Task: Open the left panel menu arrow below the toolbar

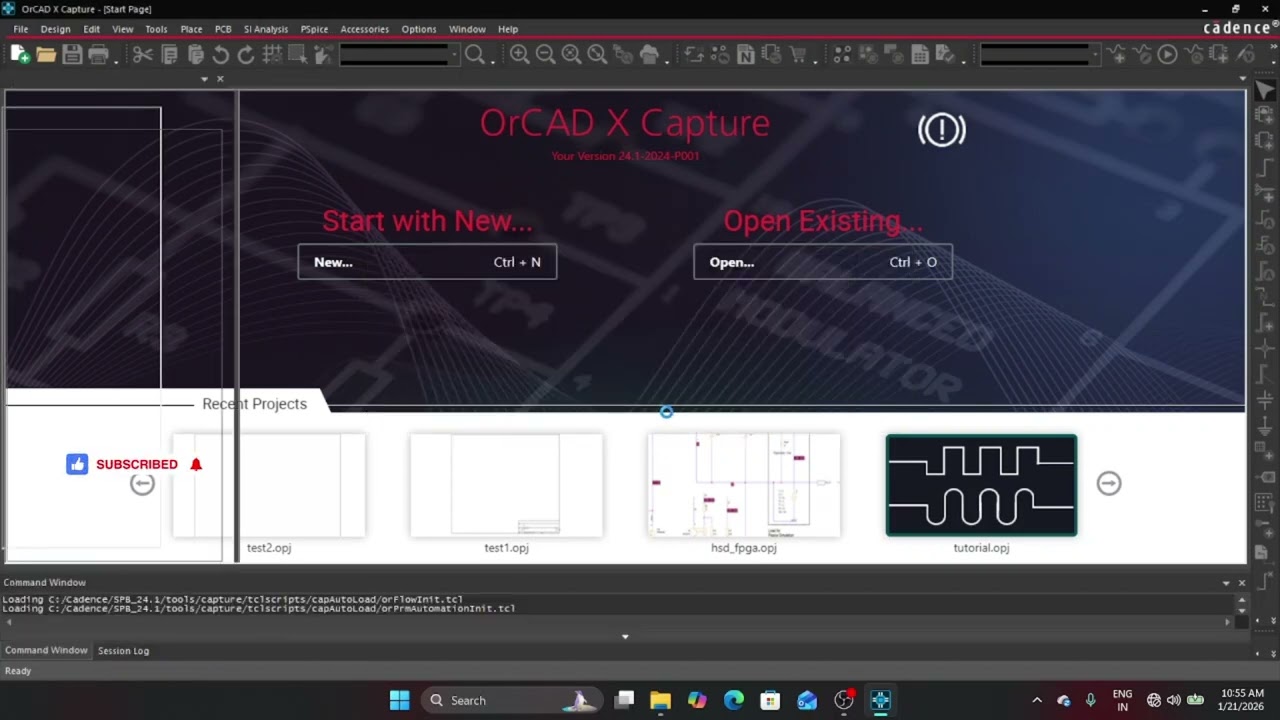Action: [204, 79]
